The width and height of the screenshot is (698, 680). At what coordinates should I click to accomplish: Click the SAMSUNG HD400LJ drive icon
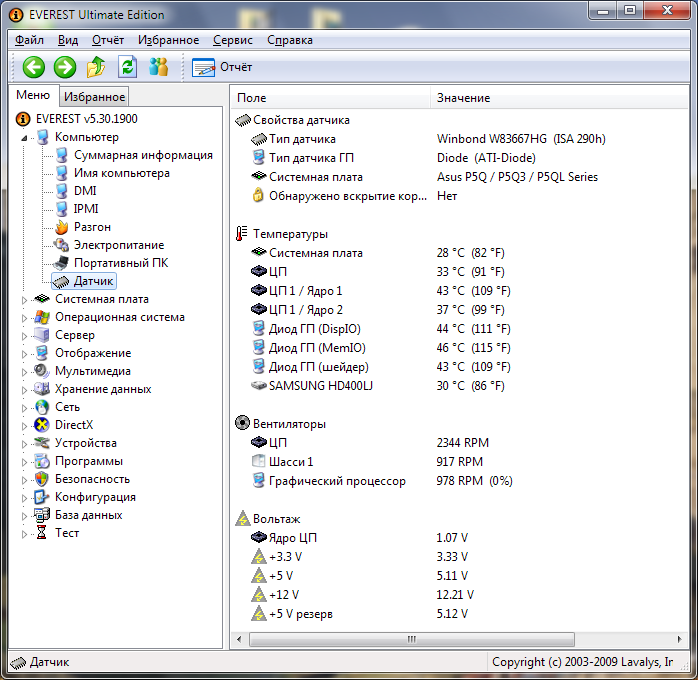tap(259, 385)
